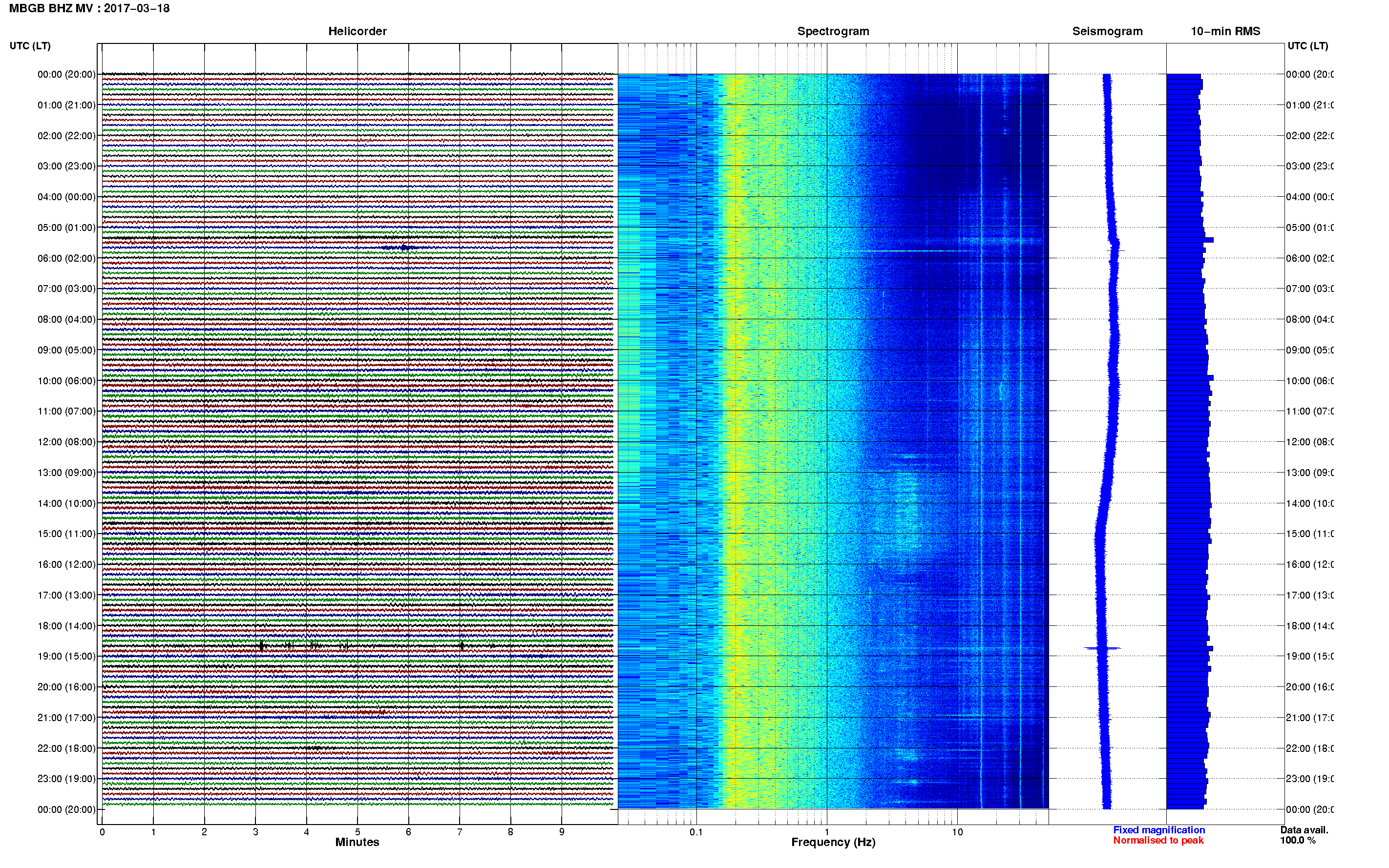Viewport: 1389px width, 868px height.
Task: Click the left time label '12:00 (08:00)'
Action: pos(66,442)
